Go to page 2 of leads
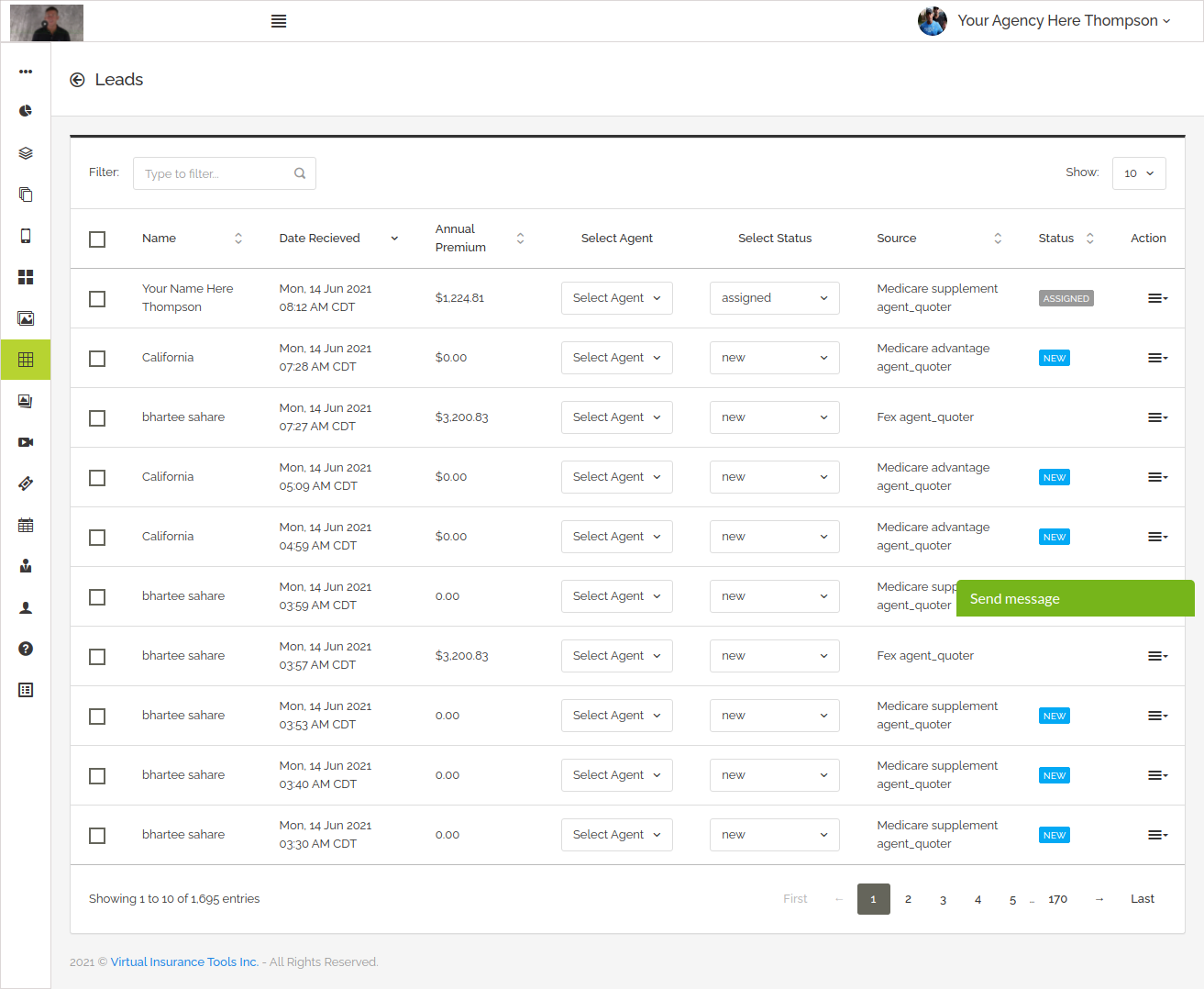 click(x=908, y=899)
